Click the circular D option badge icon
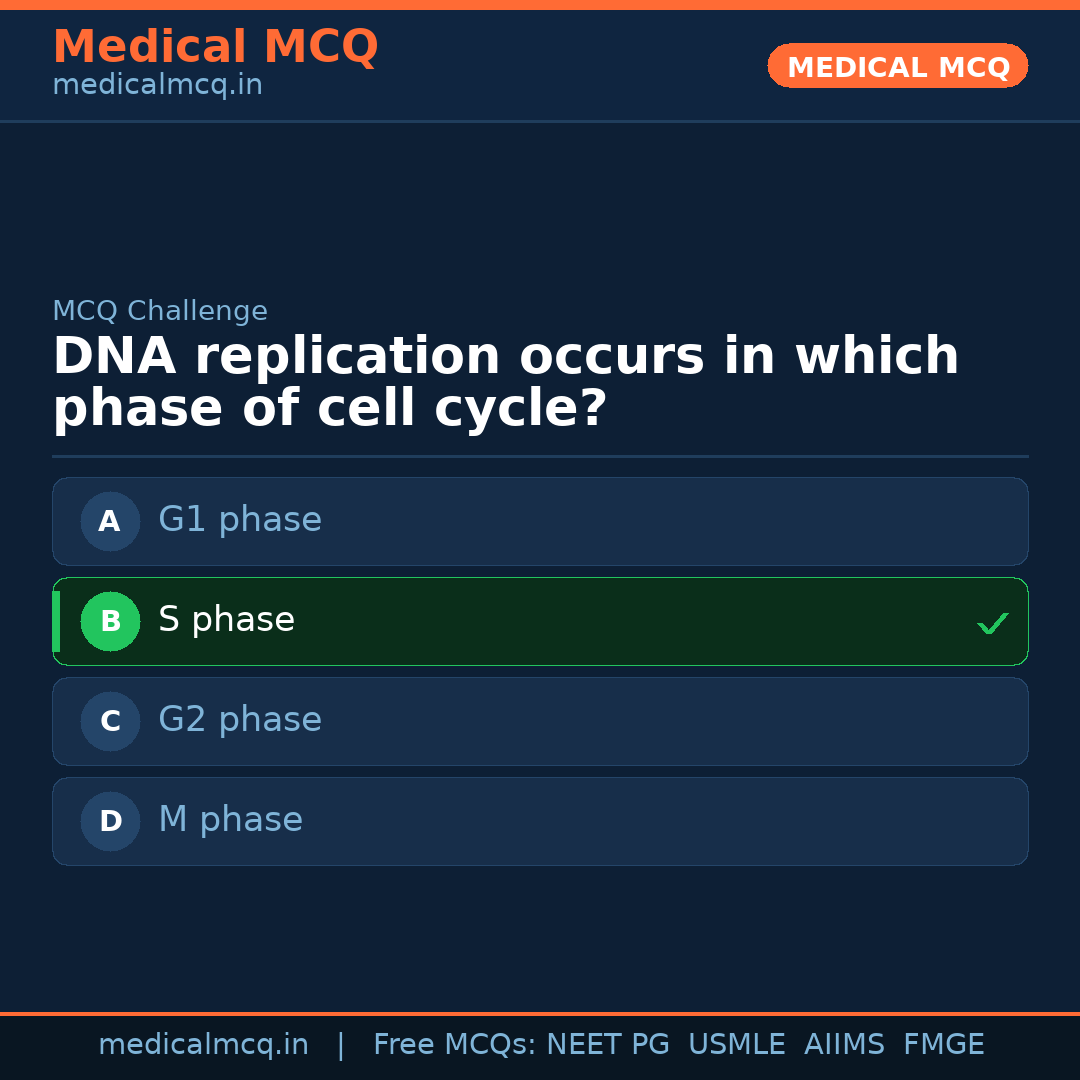 click(110, 821)
